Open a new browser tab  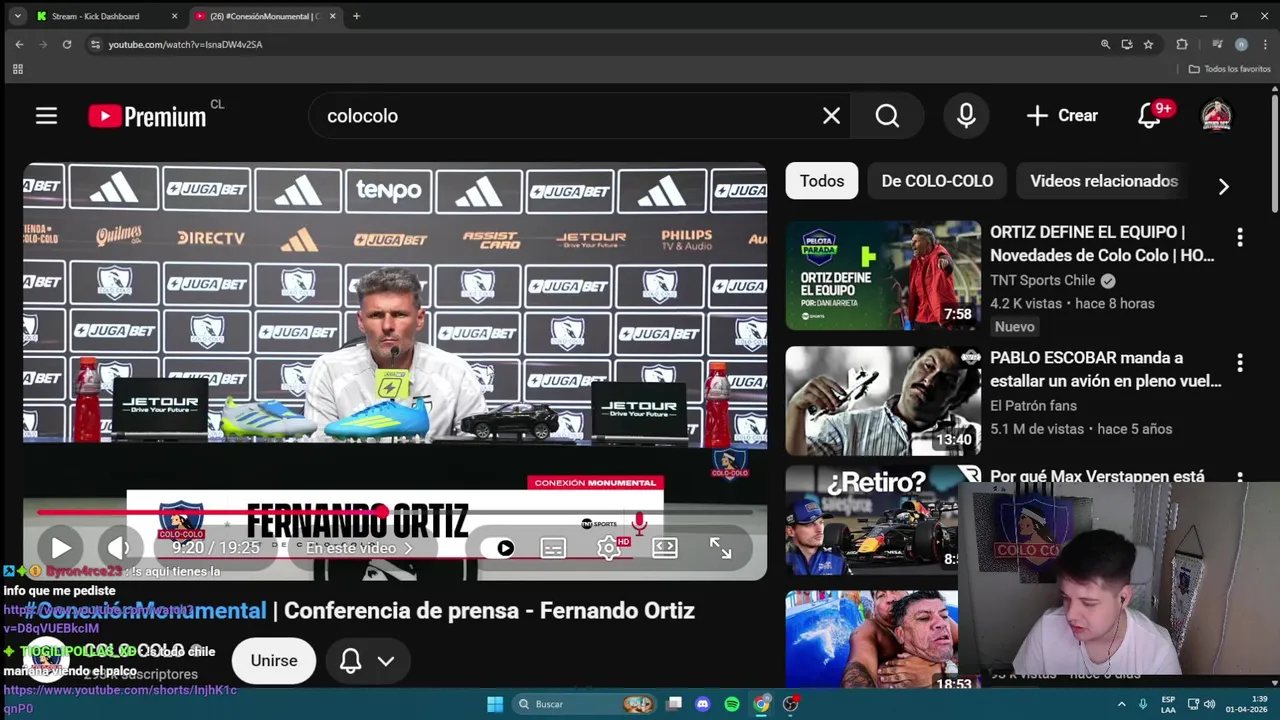pos(356,16)
